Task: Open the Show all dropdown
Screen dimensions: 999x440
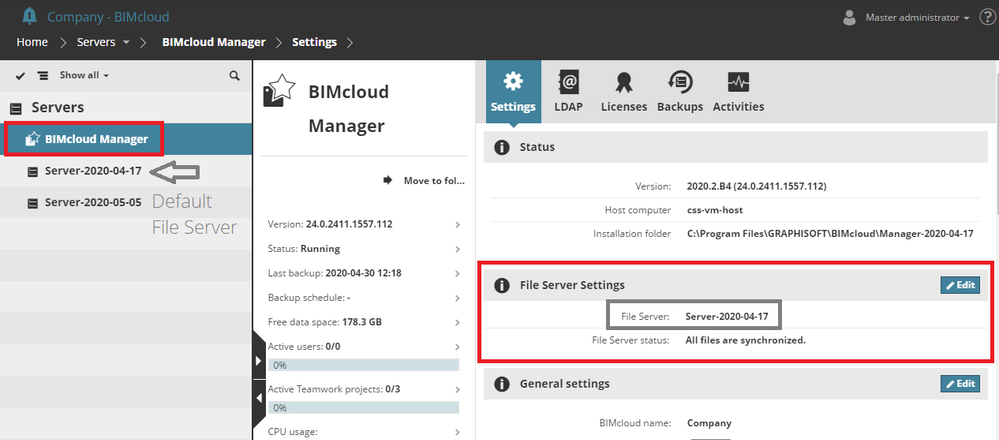Action: click(x=84, y=75)
